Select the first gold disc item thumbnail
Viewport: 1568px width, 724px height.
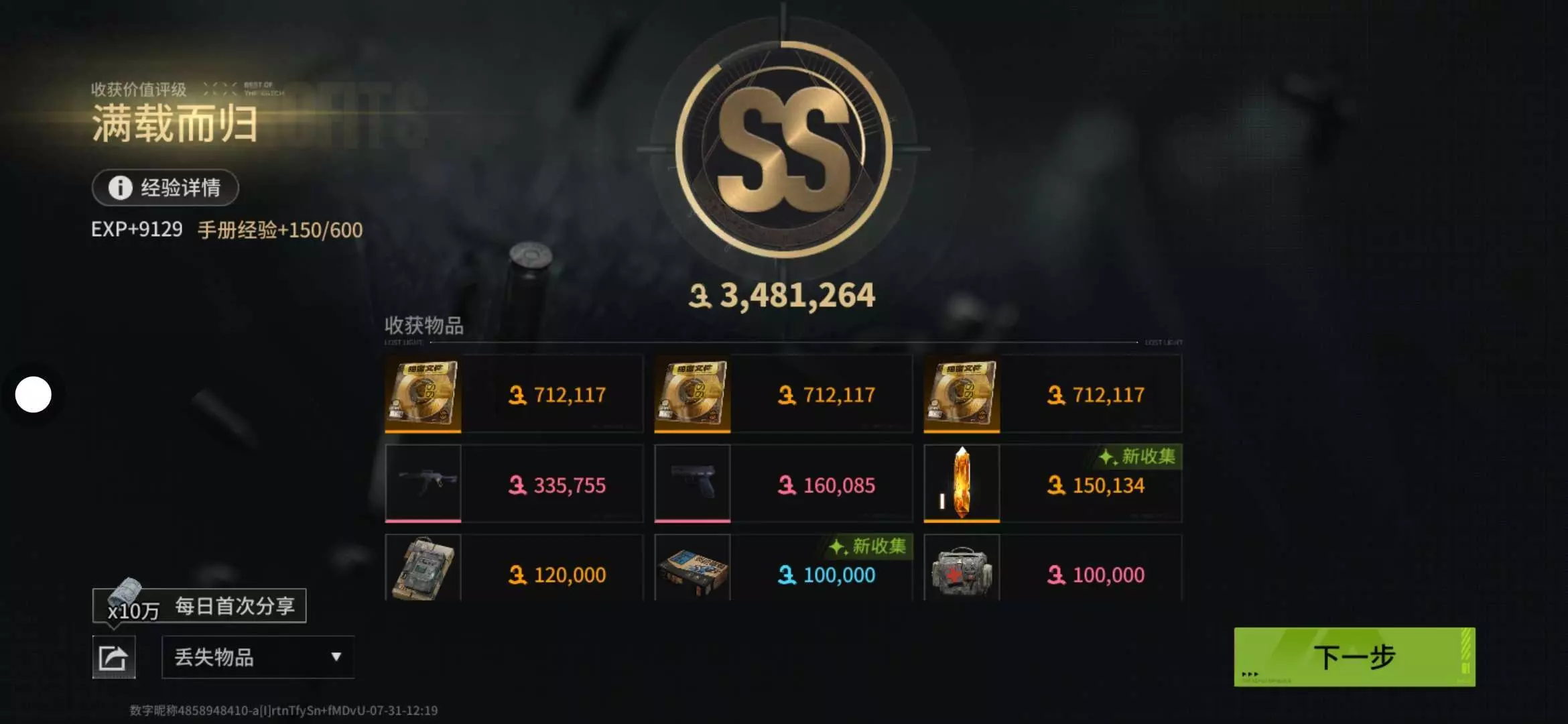(x=423, y=394)
